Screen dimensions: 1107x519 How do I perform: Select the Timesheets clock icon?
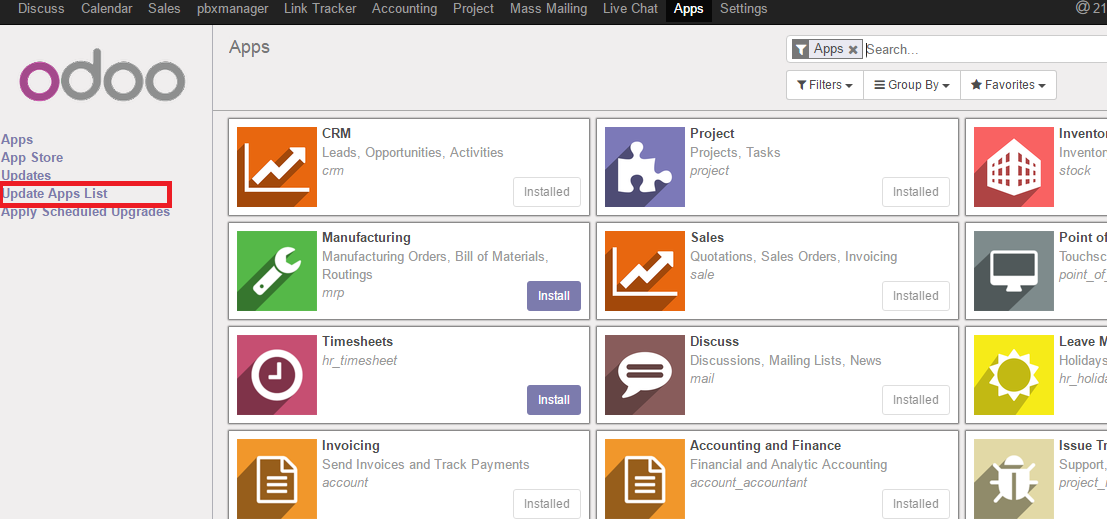click(x=277, y=374)
